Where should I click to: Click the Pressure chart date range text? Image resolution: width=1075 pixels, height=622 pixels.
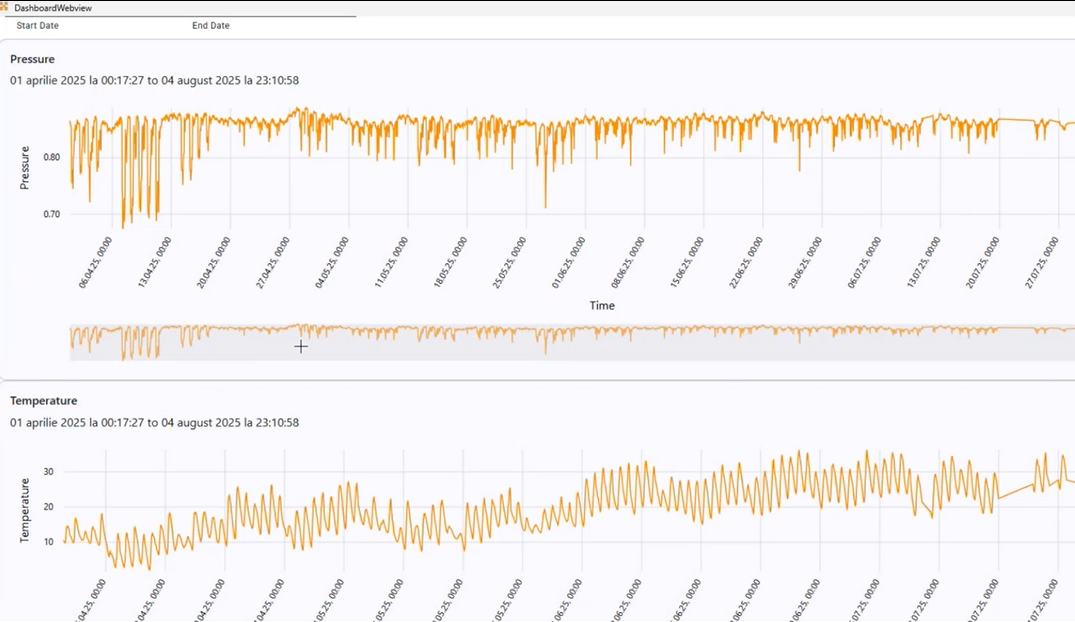pyautogui.click(x=155, y=80)
